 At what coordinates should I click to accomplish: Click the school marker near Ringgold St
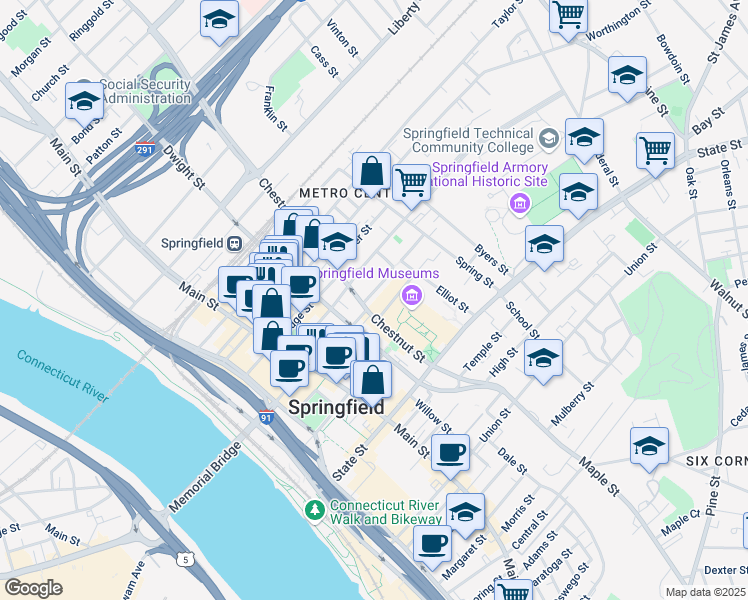pyautogui.click(x=219, y=20)
